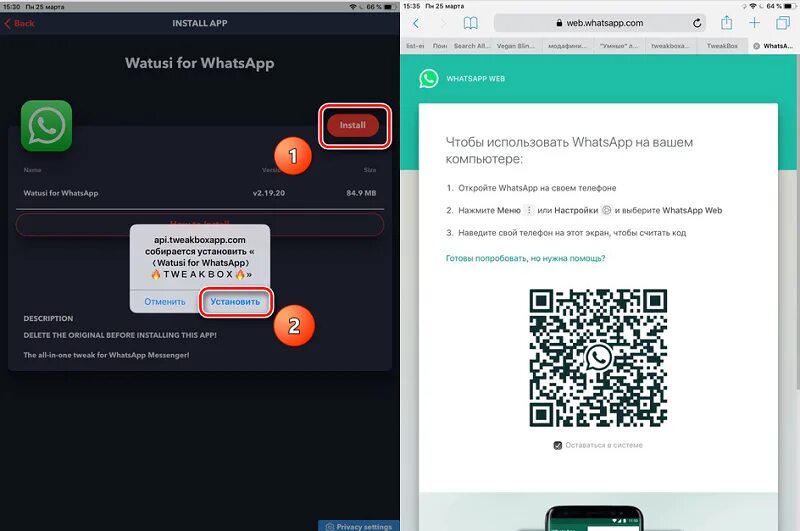This screenshot has width=800, height=531.
Task: Tap Установить in the install dialog
Action: (x=235, y=301)
